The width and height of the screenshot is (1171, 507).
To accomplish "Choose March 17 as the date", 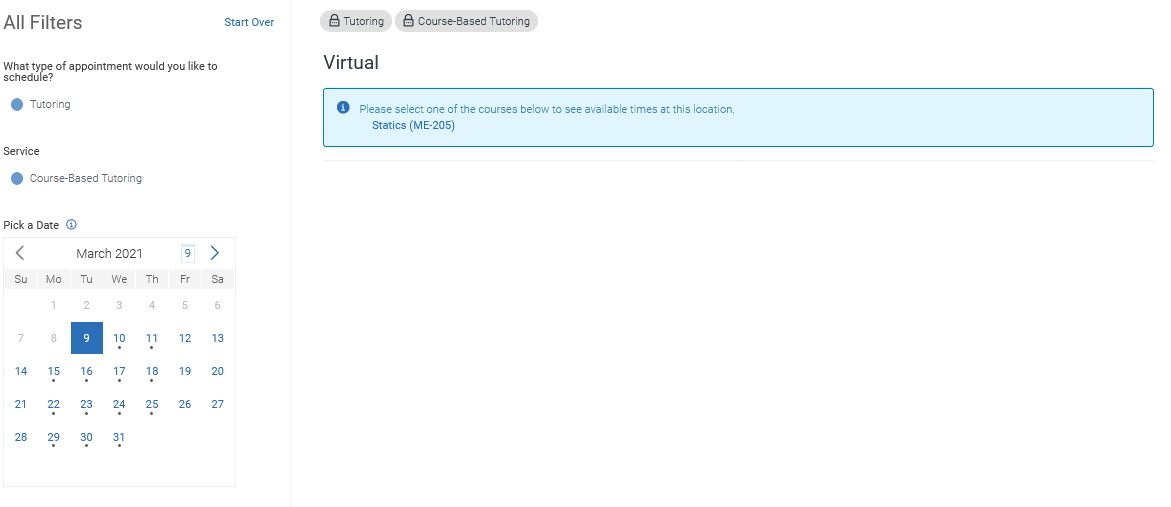I will coord(119,371).
